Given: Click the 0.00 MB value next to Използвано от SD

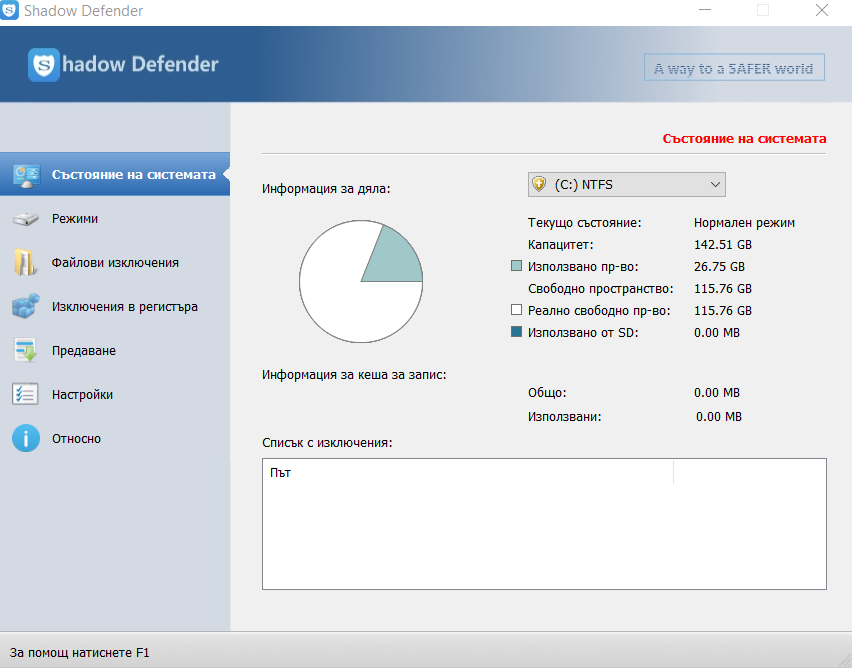Looking at the screenshot, I should [717, 333].
